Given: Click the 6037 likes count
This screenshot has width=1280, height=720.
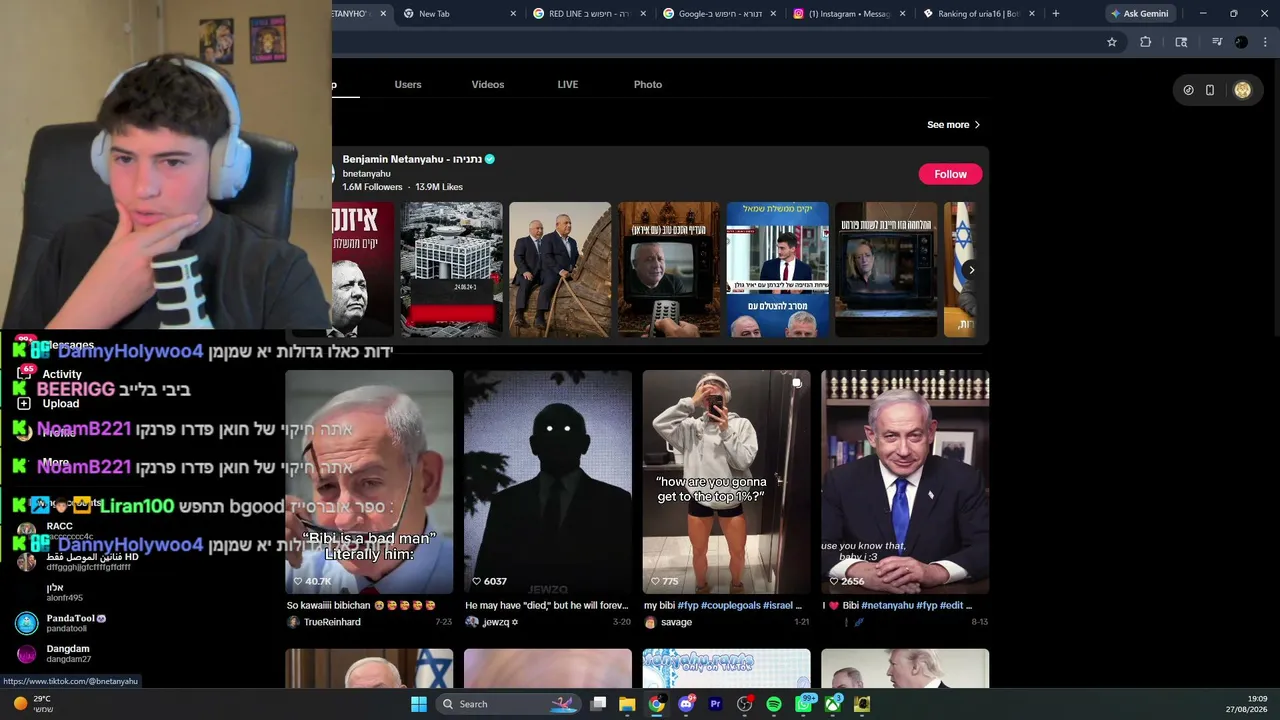Looking at the screenshot, I should (x=489, y=581).
